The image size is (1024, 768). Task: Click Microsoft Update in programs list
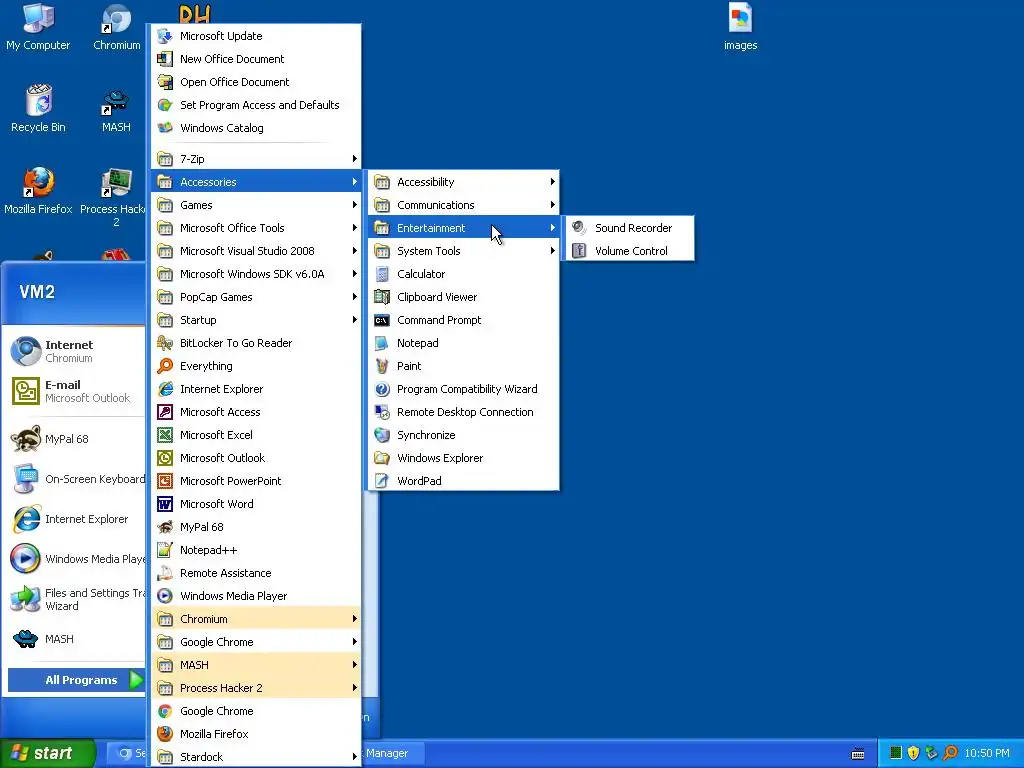pyautogui.click(x=256, y=36)
